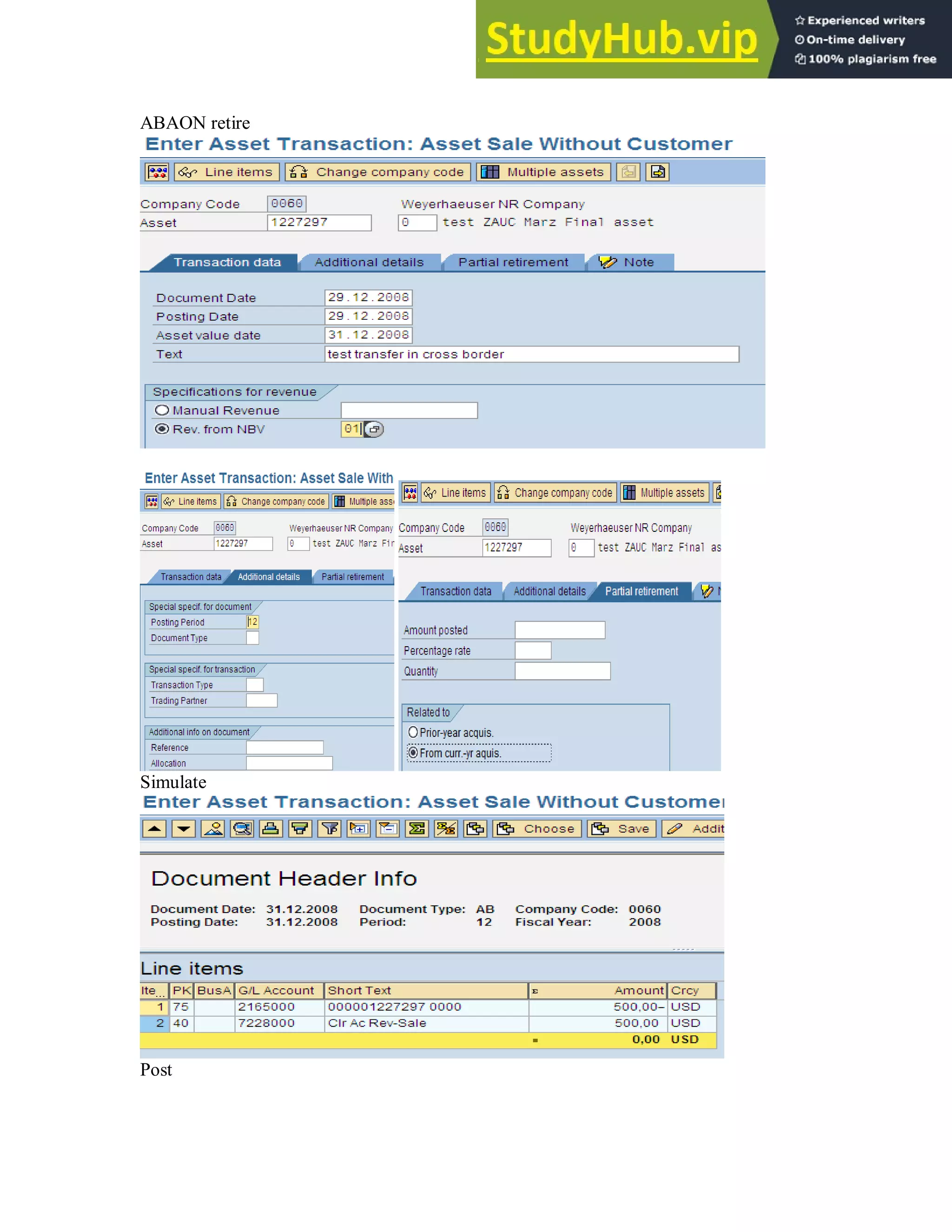952x1232 pixels.
Task: Click the print icon in simulate toolbar
Action: [271, 828]
